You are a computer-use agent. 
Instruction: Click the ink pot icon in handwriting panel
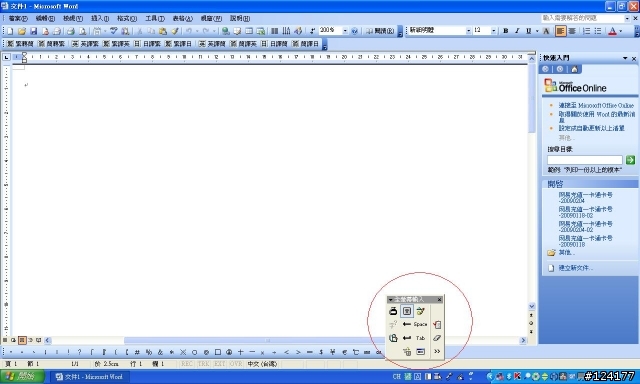point(393,311)
